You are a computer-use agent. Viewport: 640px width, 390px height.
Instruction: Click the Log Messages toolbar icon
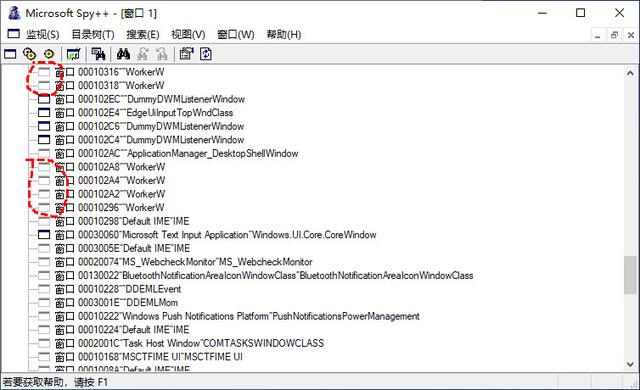[73, 54]
